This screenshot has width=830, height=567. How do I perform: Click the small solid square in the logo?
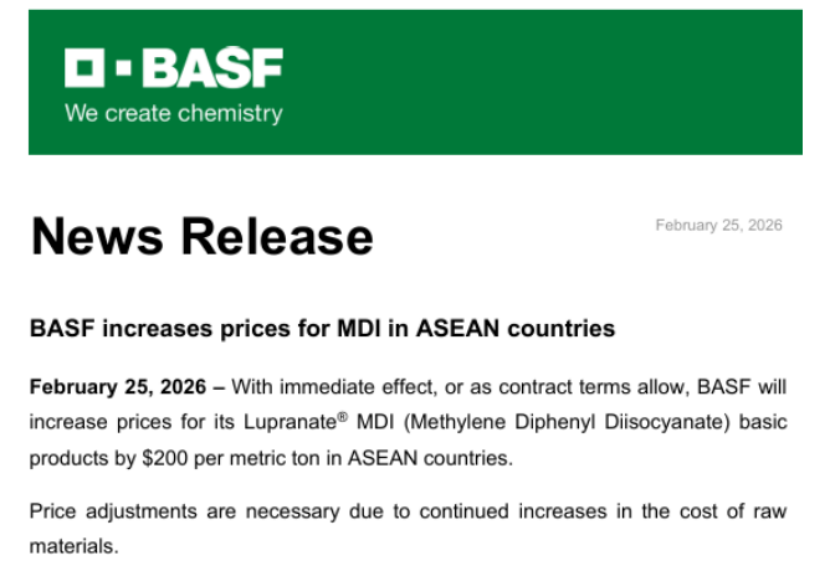pos(124,69)
